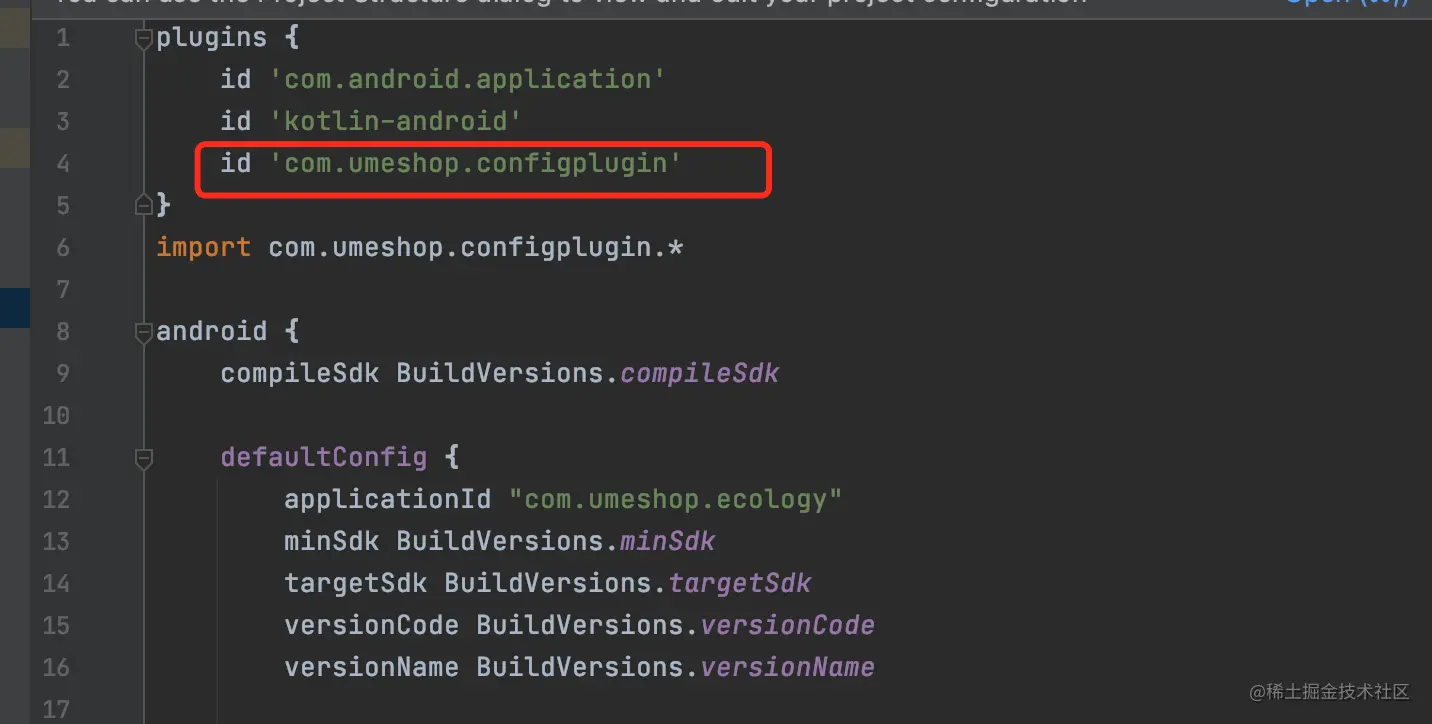
Task: Click the applicationId property name
Action: pos(388,499)
